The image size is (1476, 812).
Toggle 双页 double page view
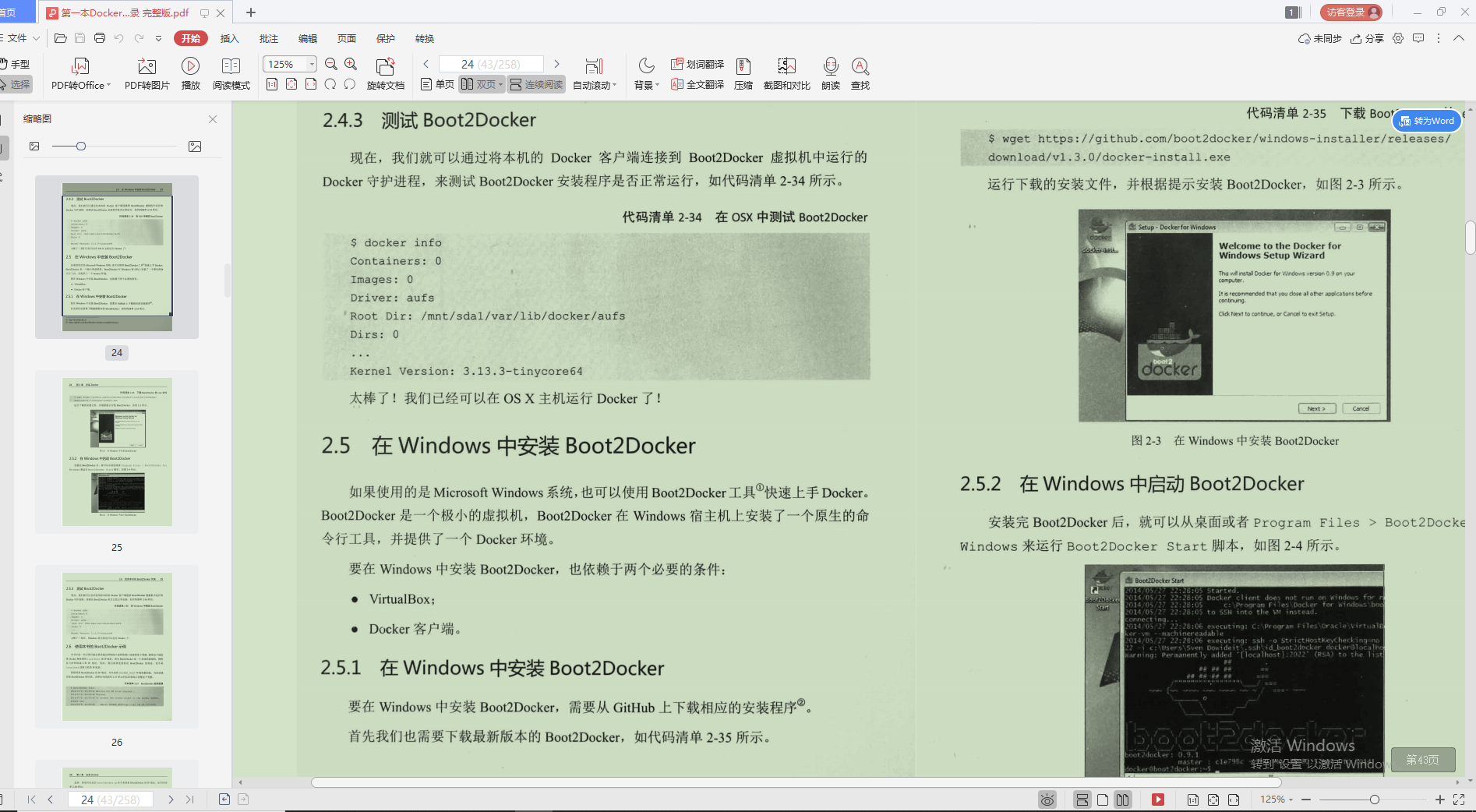482,84
